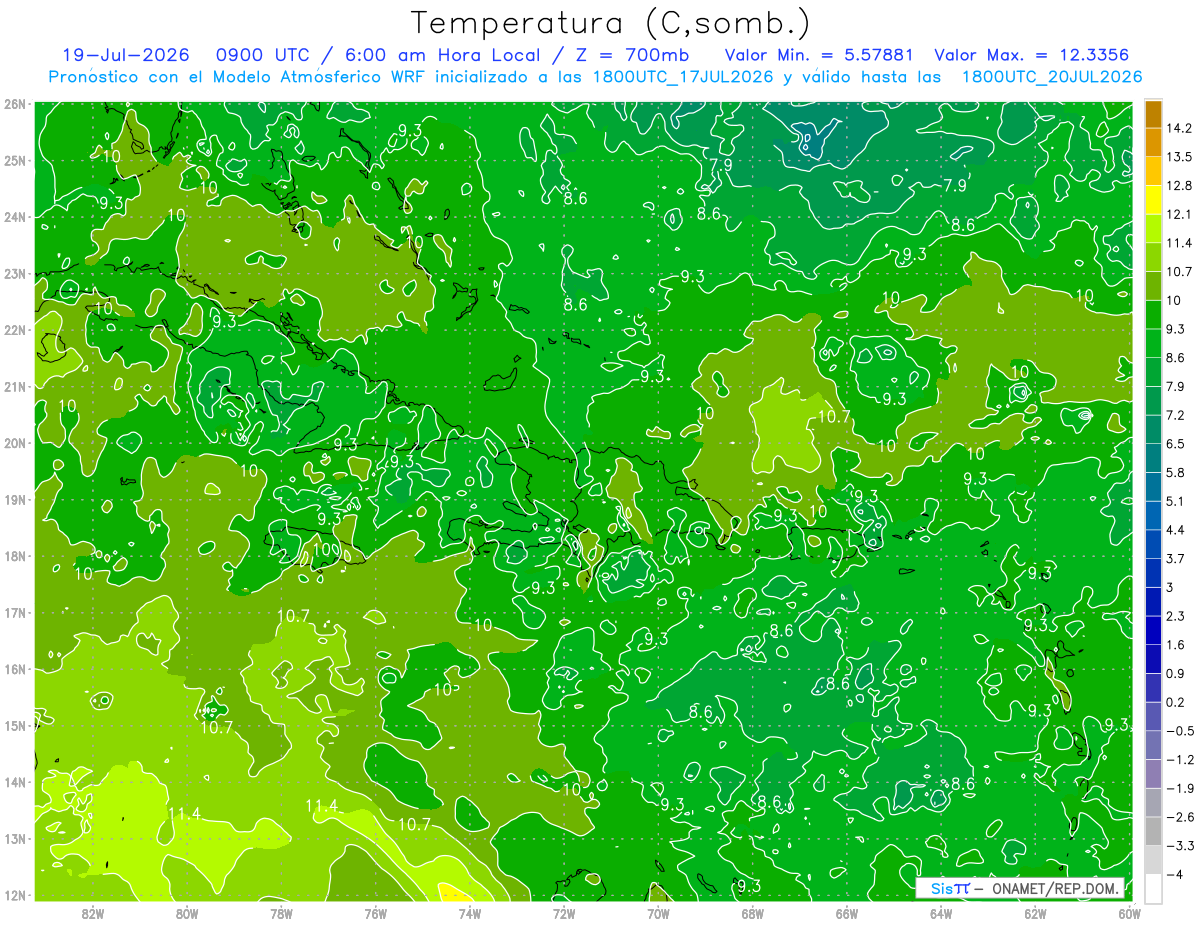Viewport: 1200px width, 927px height.
Task: Click the latitude axis label "12N"
Action: point(14,895)
